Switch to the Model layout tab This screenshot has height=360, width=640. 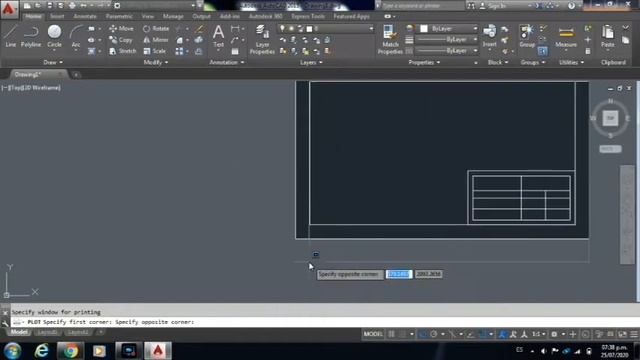click(19, 332)
